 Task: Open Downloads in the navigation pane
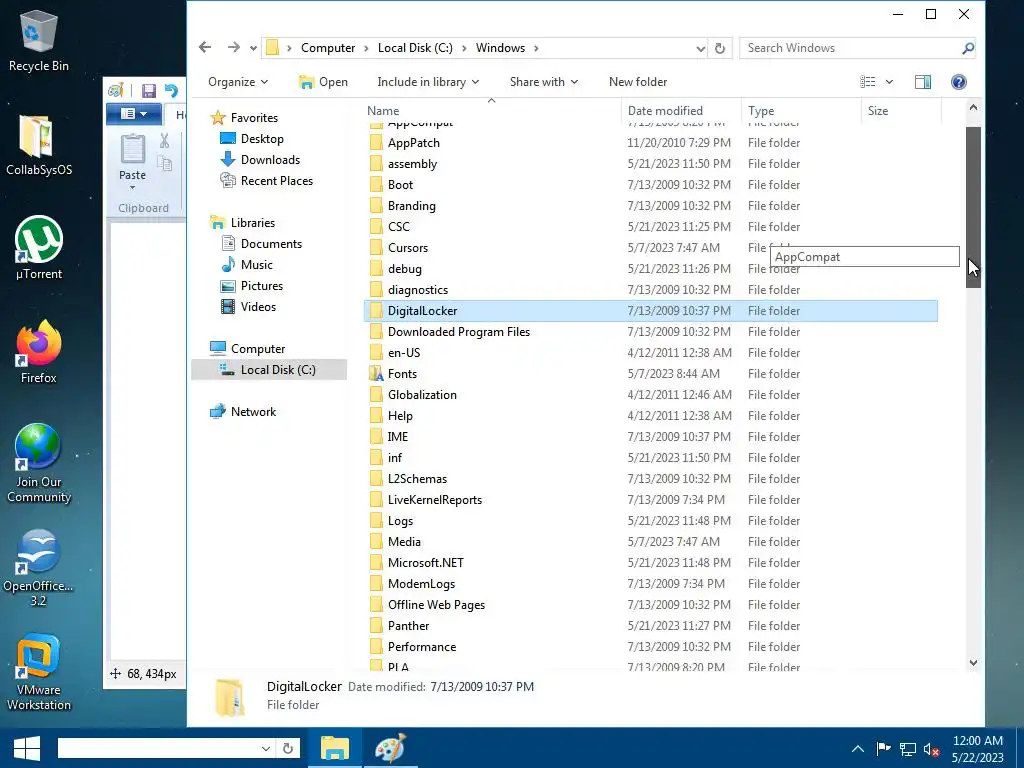(270, 159)
